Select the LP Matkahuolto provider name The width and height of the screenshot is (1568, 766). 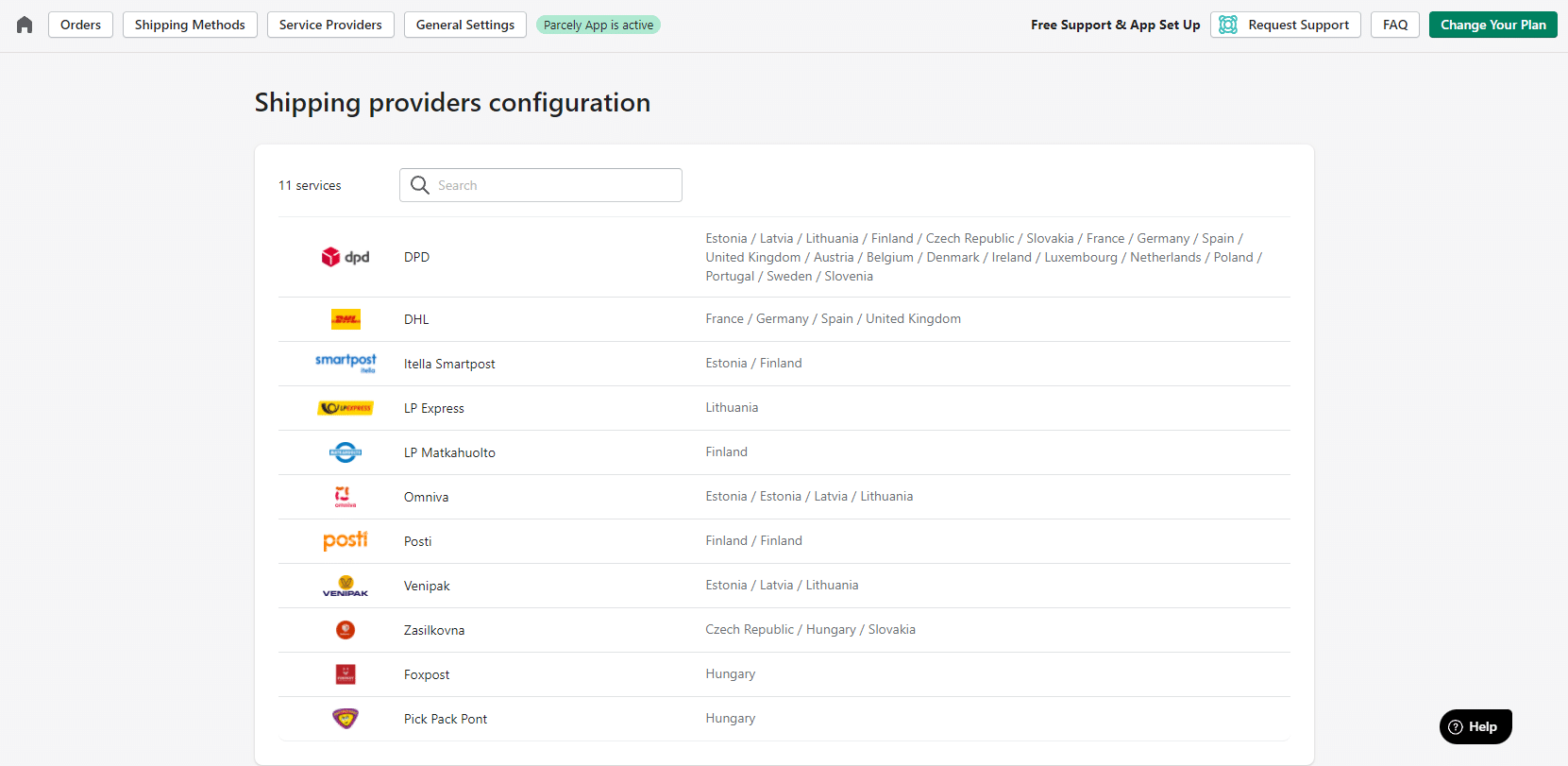[449, 452]
